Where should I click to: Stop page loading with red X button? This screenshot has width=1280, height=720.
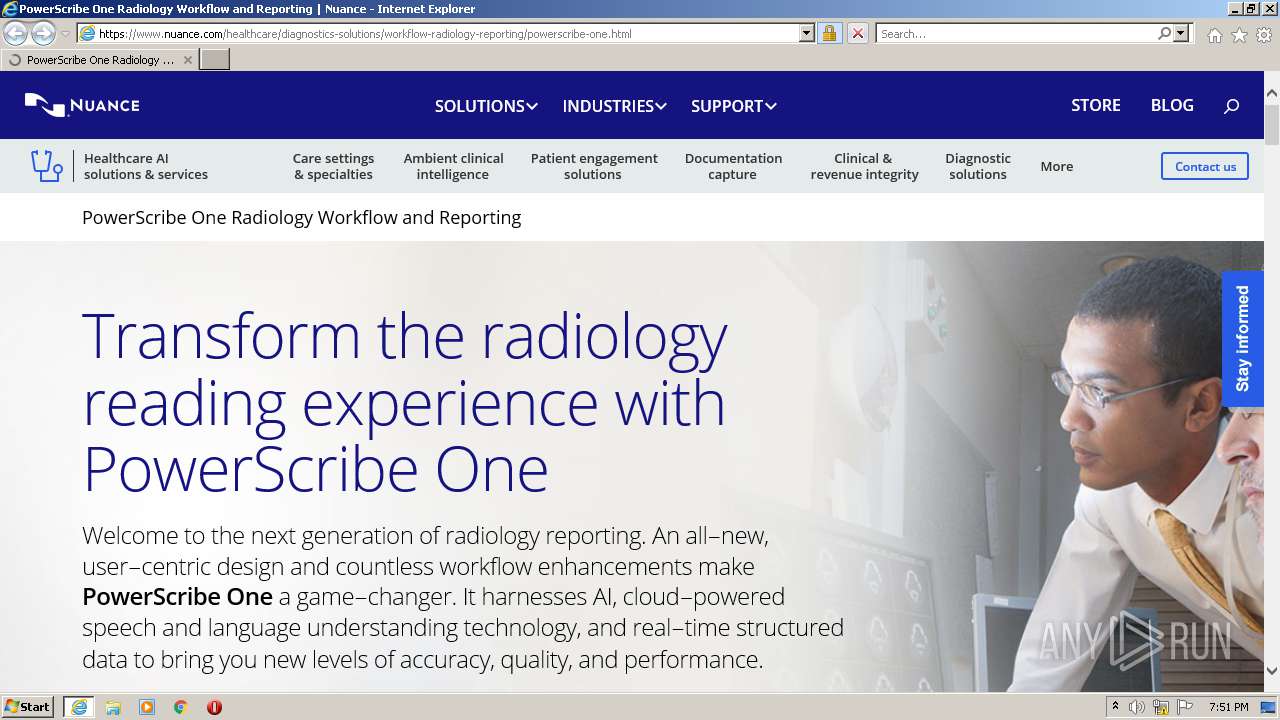(x=857, y=33)
